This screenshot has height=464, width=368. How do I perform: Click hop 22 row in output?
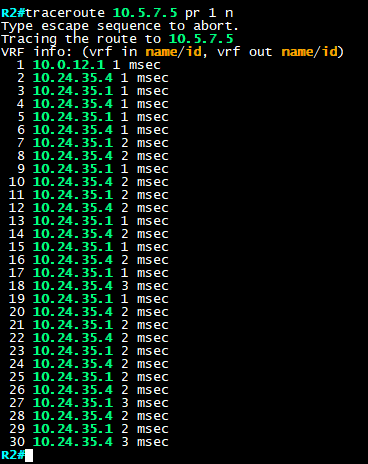tap(89, 338)
